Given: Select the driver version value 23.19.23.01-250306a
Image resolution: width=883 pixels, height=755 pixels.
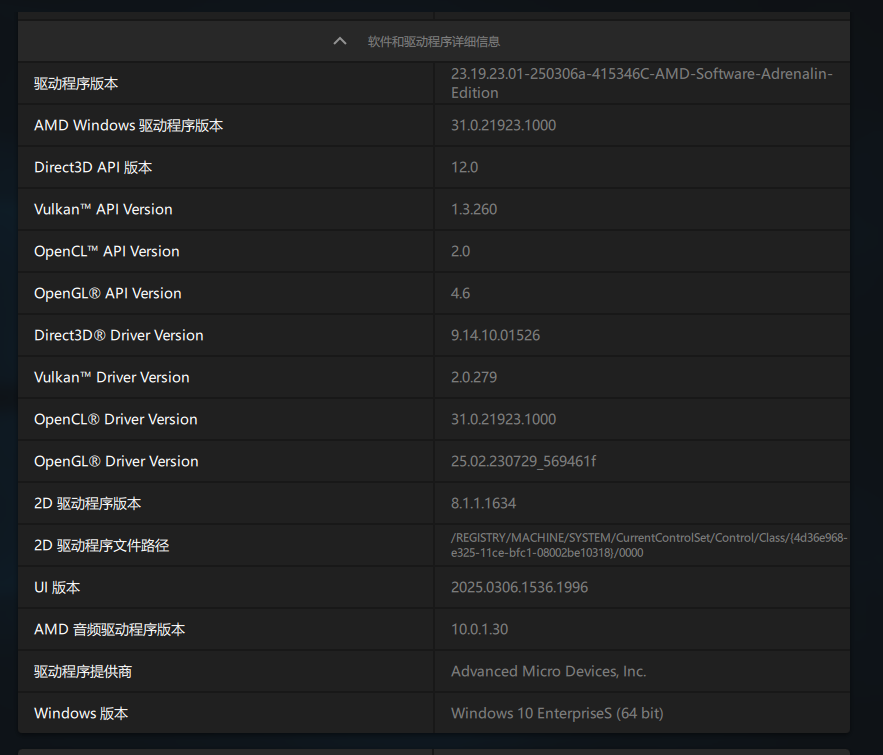Looking at the screenshot, I should pos(641,83).
